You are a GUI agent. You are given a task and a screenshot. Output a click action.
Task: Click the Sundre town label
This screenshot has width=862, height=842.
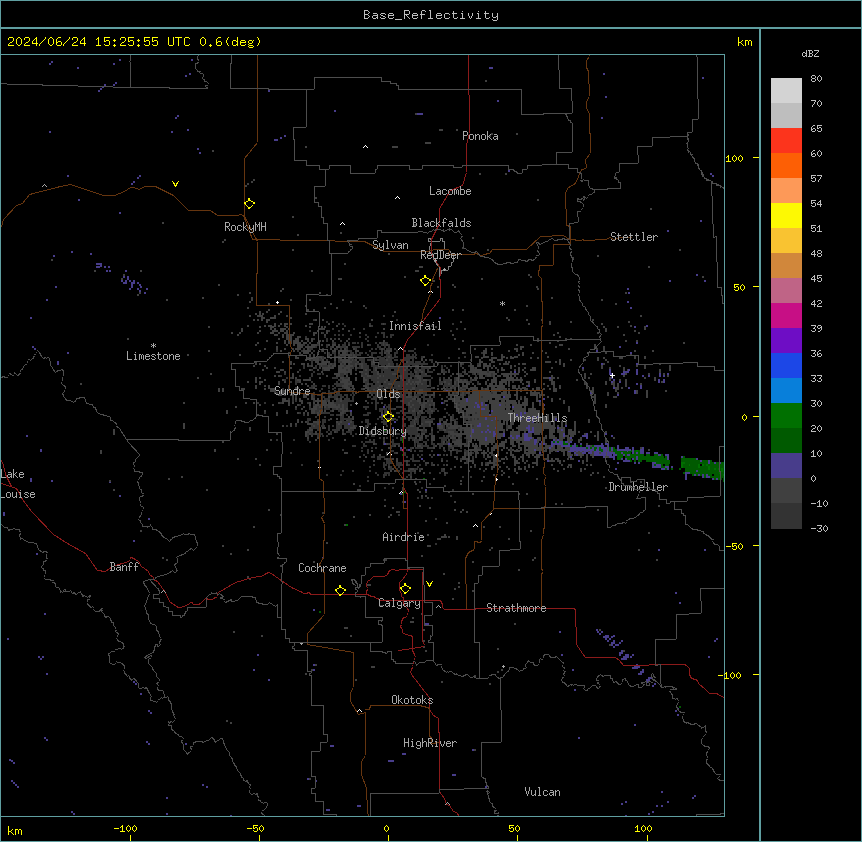point(292,391)
